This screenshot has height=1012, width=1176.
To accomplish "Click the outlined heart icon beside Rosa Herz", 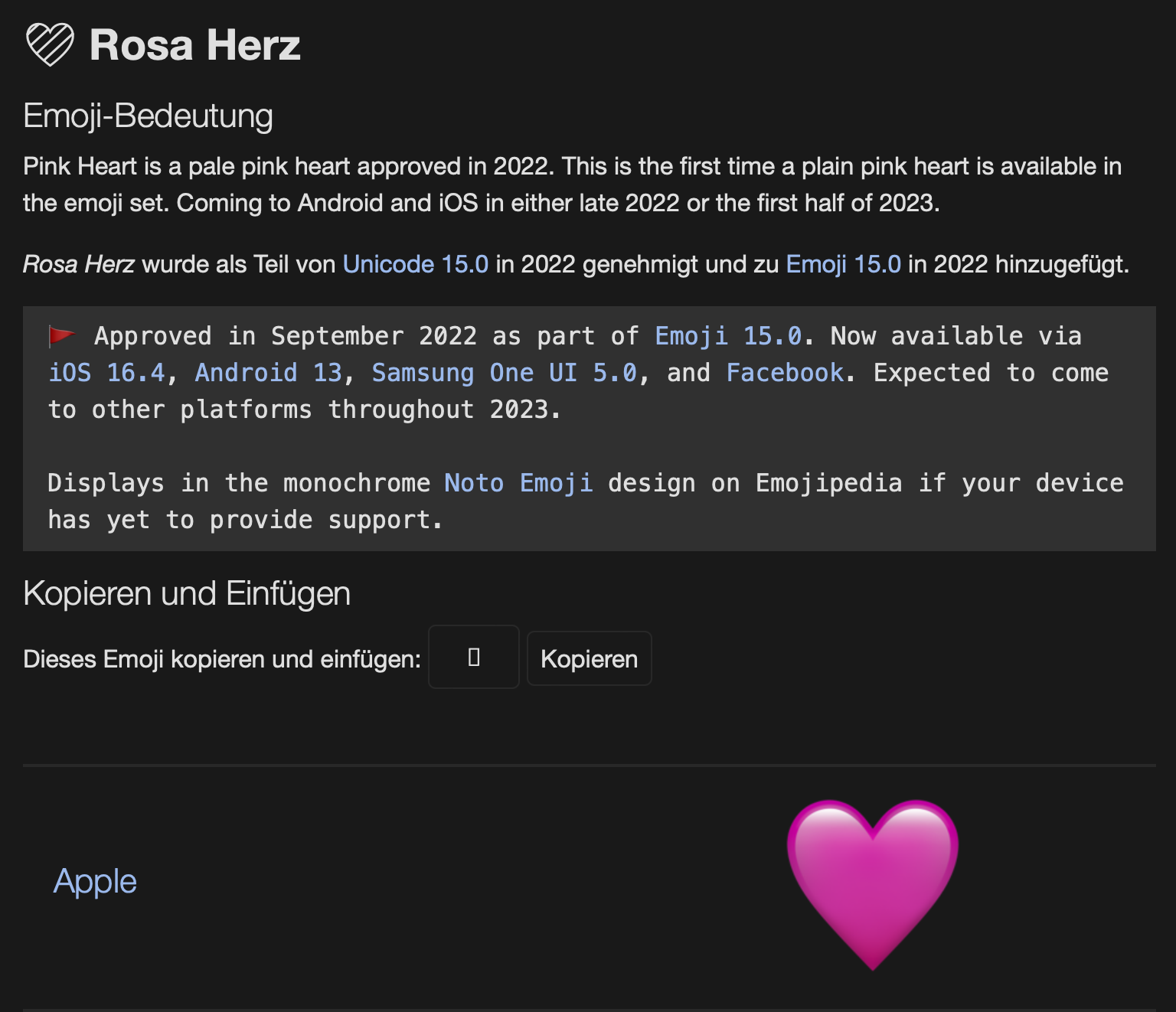I will 50,44.
